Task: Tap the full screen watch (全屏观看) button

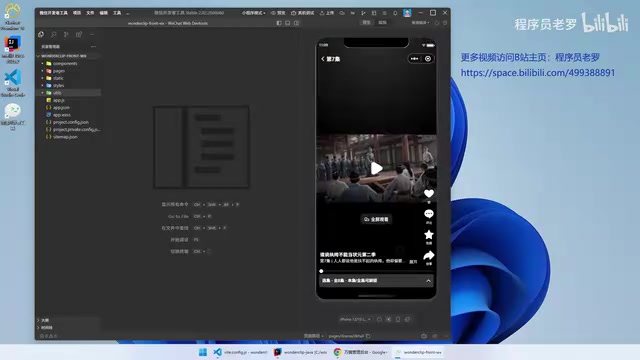Action: (x=376, y=219)
